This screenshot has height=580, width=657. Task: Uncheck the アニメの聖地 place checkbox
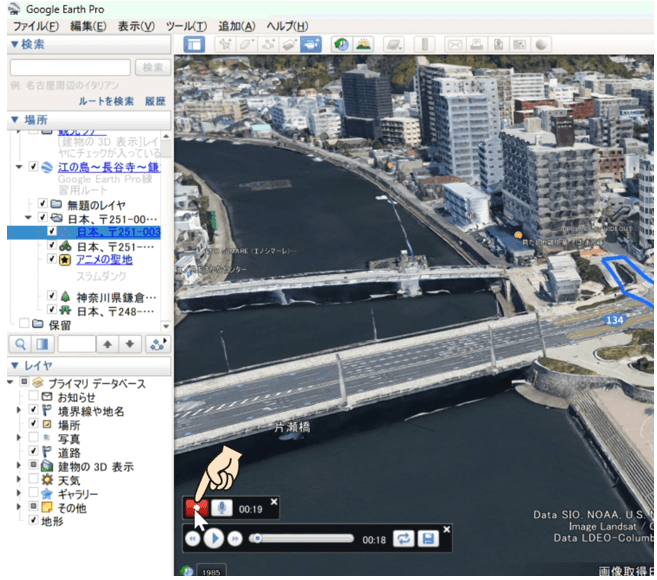(x=52, y=260)
